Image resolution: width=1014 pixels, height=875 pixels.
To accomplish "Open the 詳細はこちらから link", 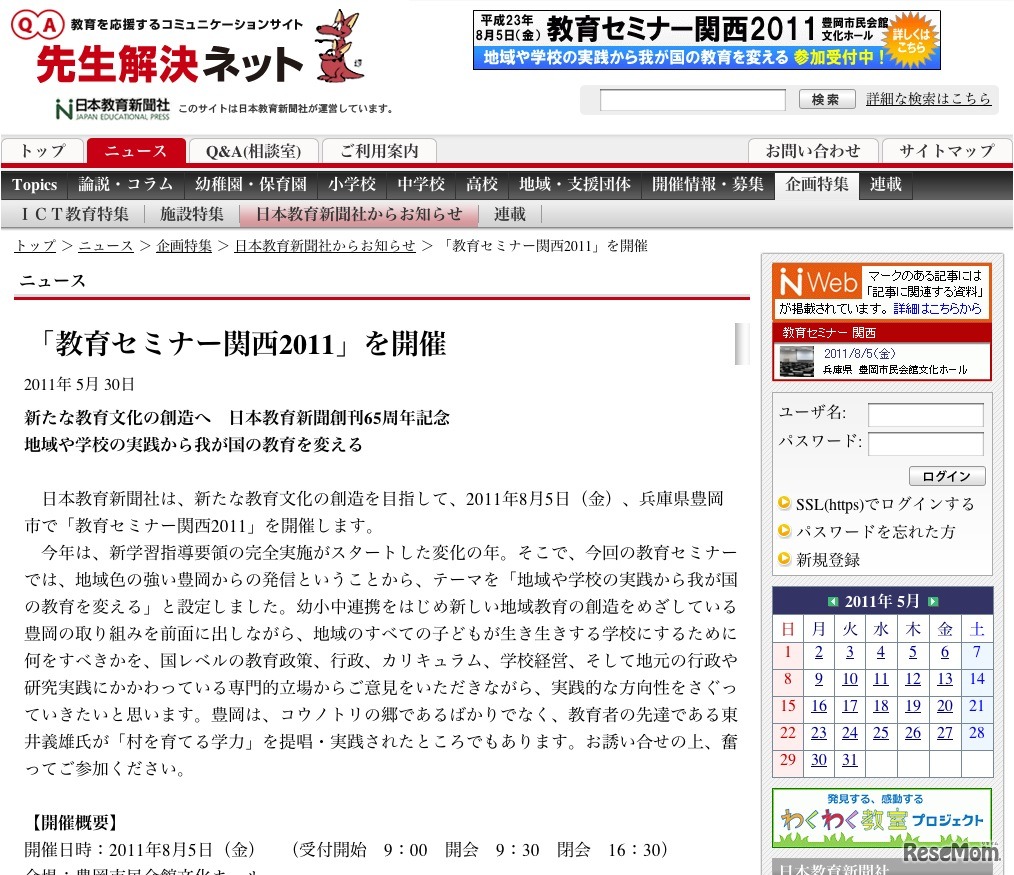I will [938, 309].
